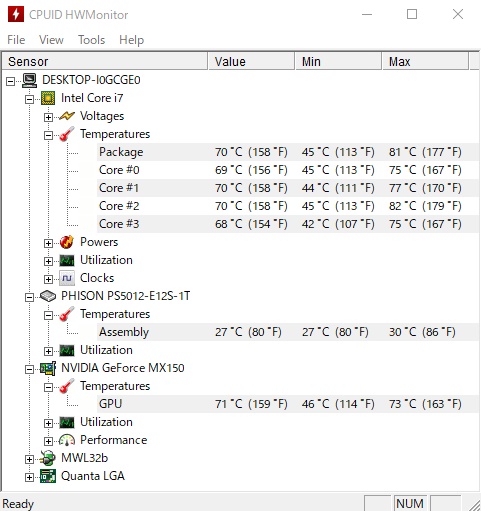
Task: Click the Value column header
Action: pyautogui.click(x=251, y=62)
